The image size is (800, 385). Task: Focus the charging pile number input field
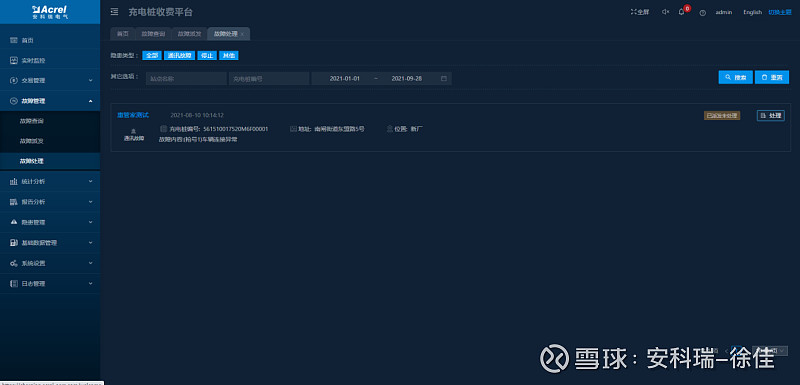[269, 79]
